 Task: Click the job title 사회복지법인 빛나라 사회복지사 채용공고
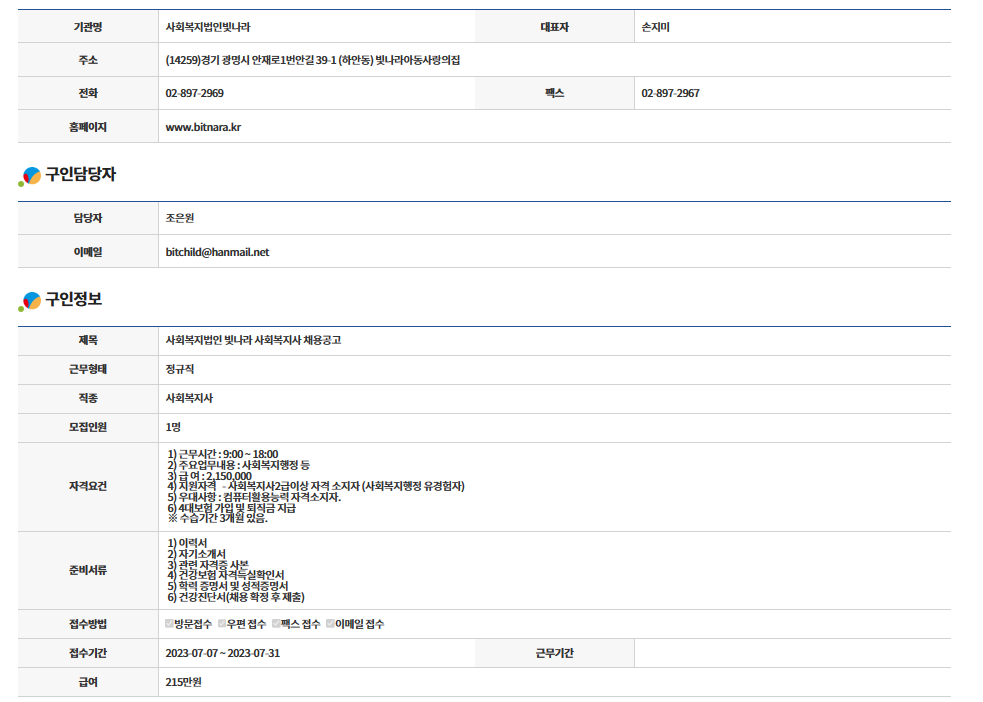tap(253, 340)
